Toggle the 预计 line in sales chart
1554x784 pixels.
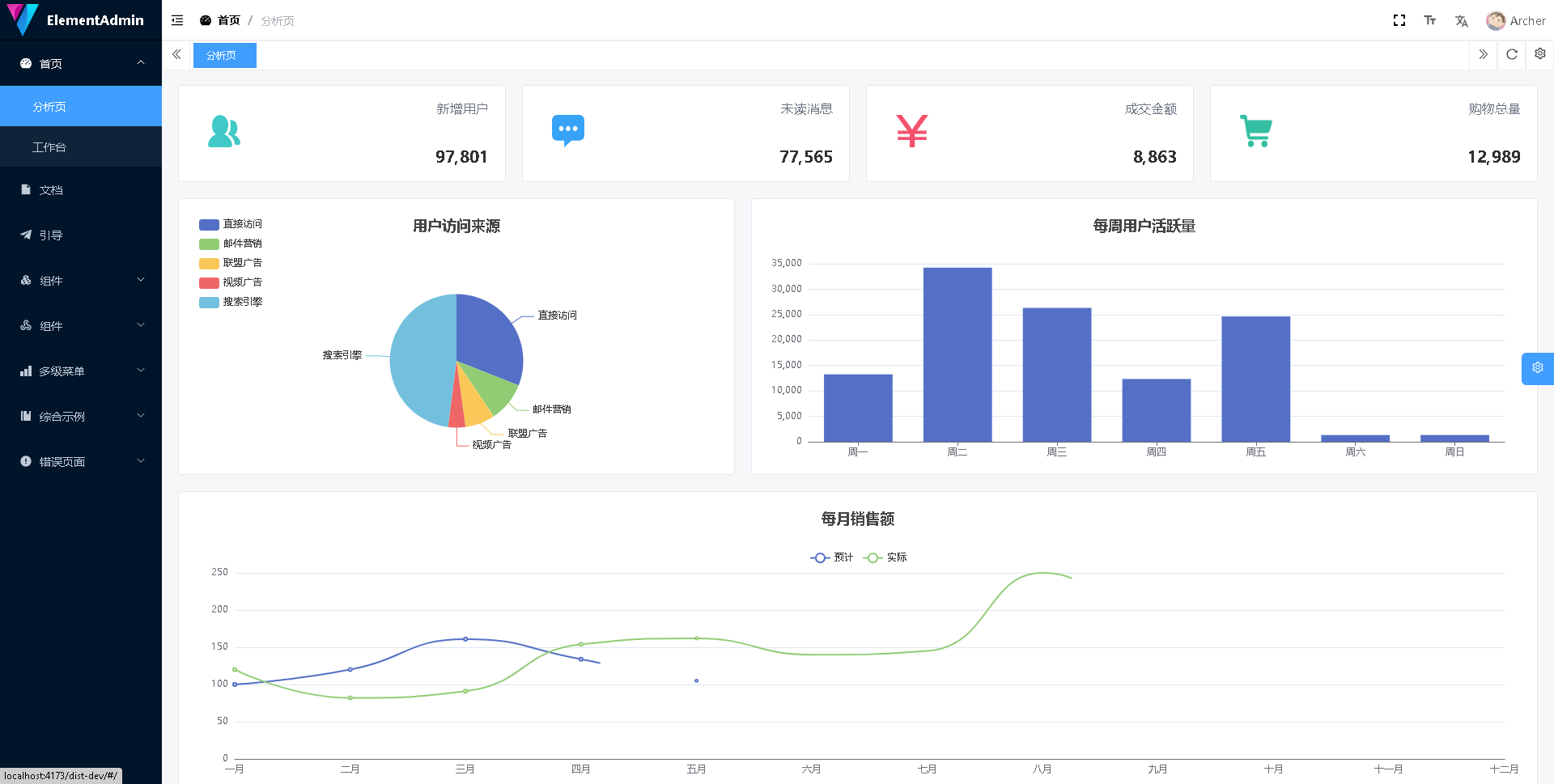(831, 557)
